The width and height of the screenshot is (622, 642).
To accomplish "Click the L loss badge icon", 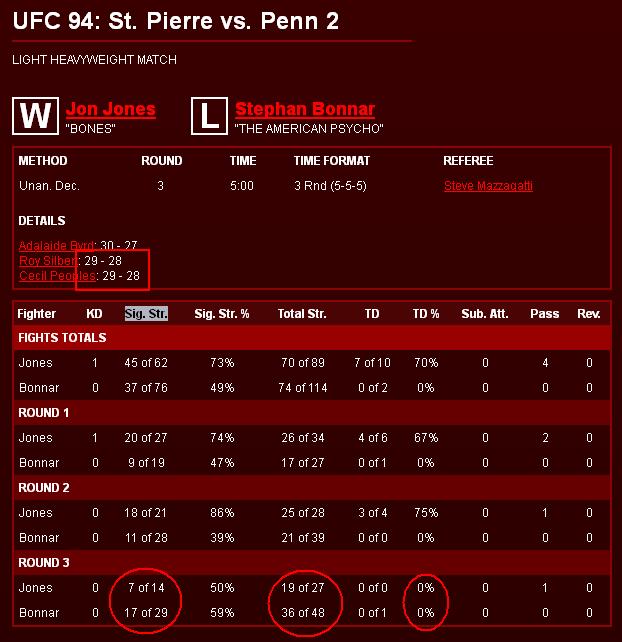I will click(x=208, y=115).
